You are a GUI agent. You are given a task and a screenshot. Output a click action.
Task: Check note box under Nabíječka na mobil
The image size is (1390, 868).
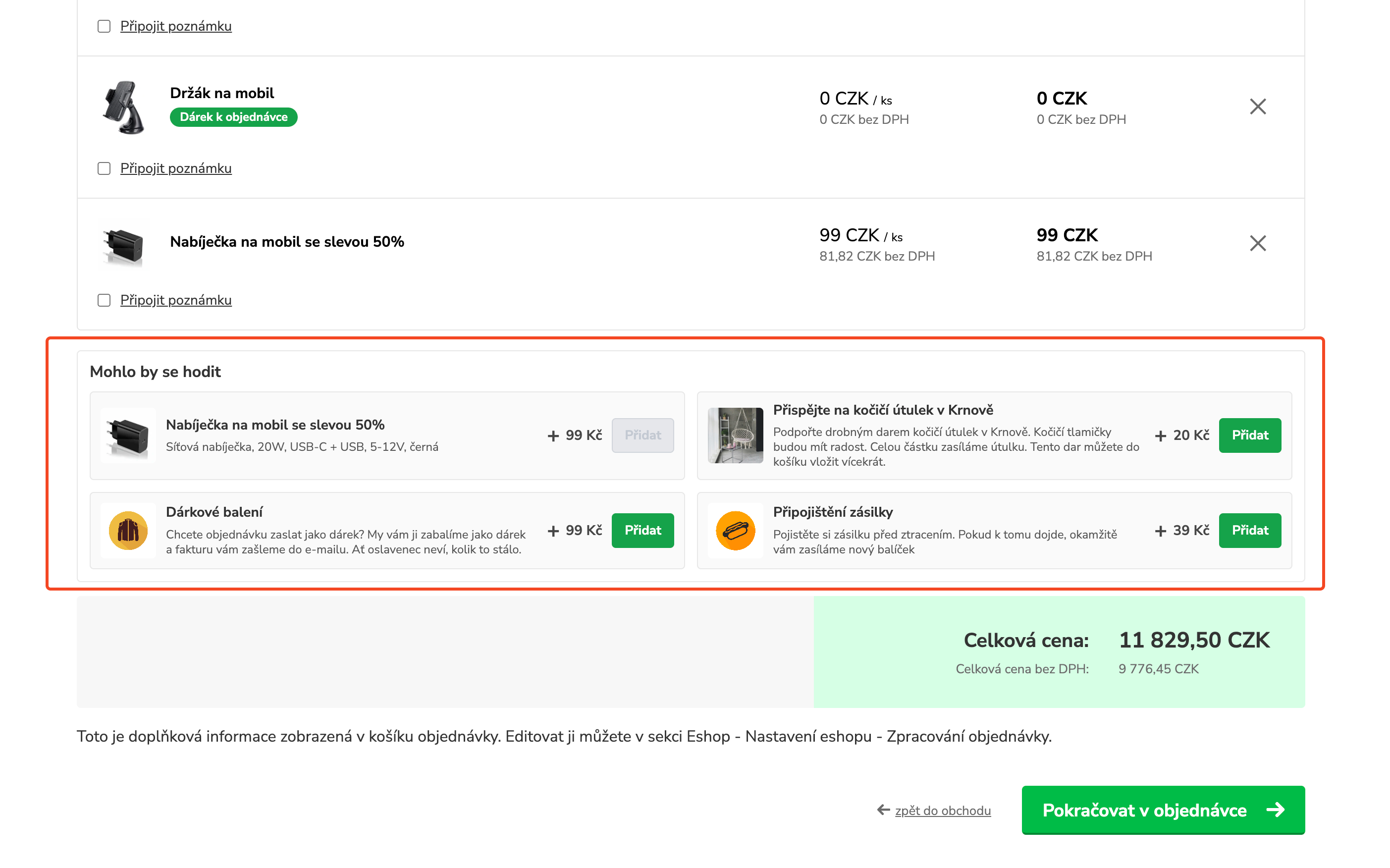click(104, 300)
